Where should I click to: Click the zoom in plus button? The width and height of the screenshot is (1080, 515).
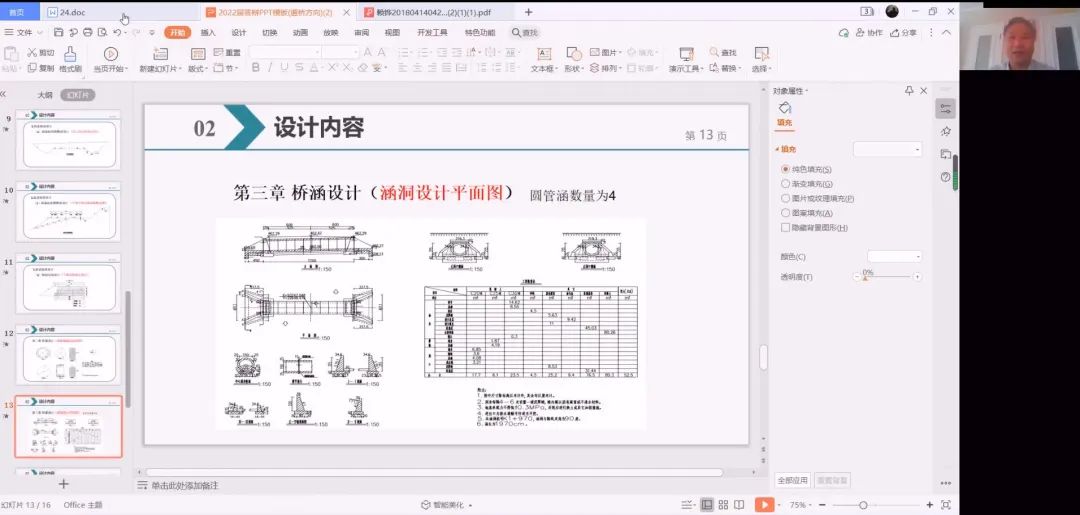coord(930,505)
